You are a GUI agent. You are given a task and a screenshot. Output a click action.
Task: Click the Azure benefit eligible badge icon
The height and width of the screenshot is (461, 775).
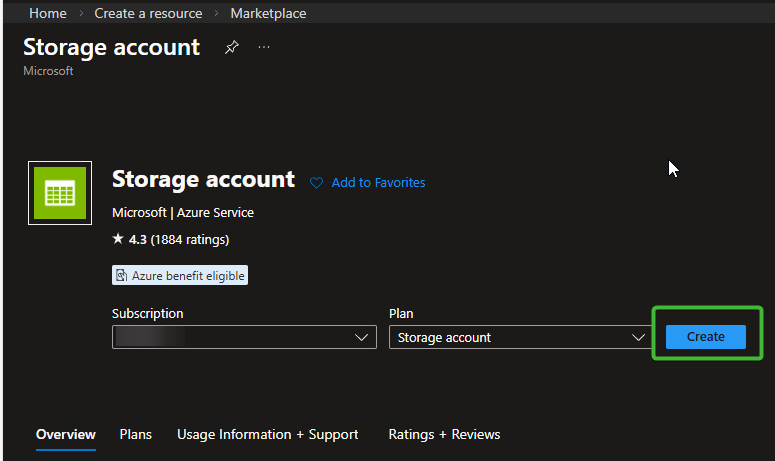pos(122,275)
